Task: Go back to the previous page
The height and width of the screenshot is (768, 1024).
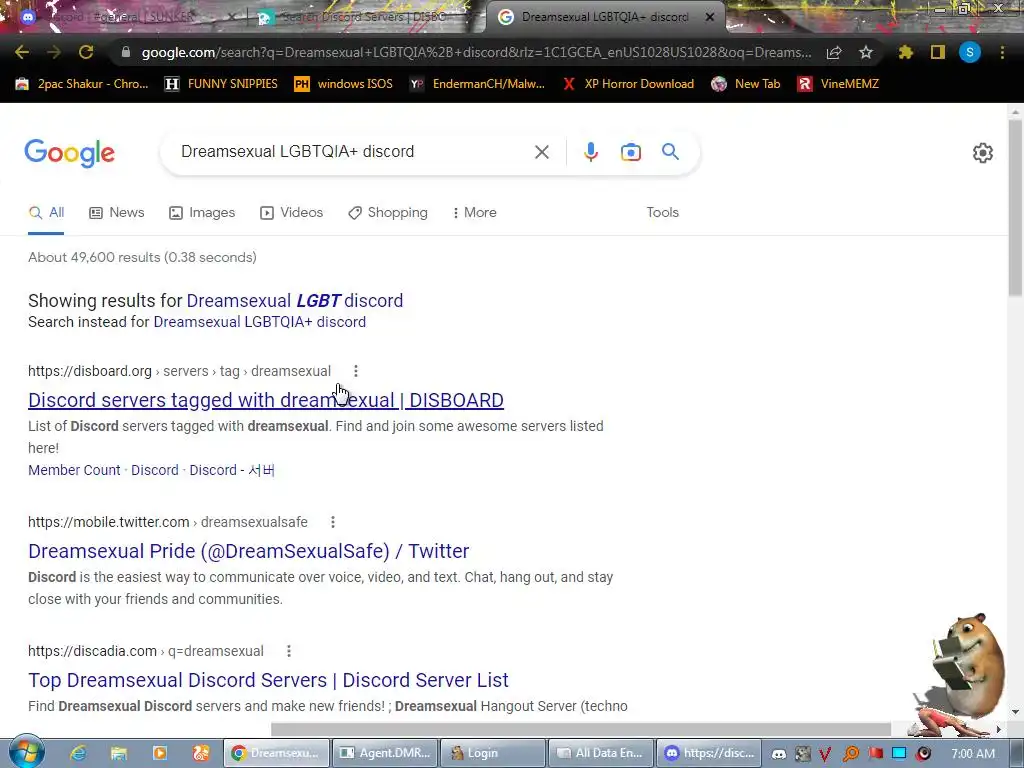Action: tap(22, 52)
